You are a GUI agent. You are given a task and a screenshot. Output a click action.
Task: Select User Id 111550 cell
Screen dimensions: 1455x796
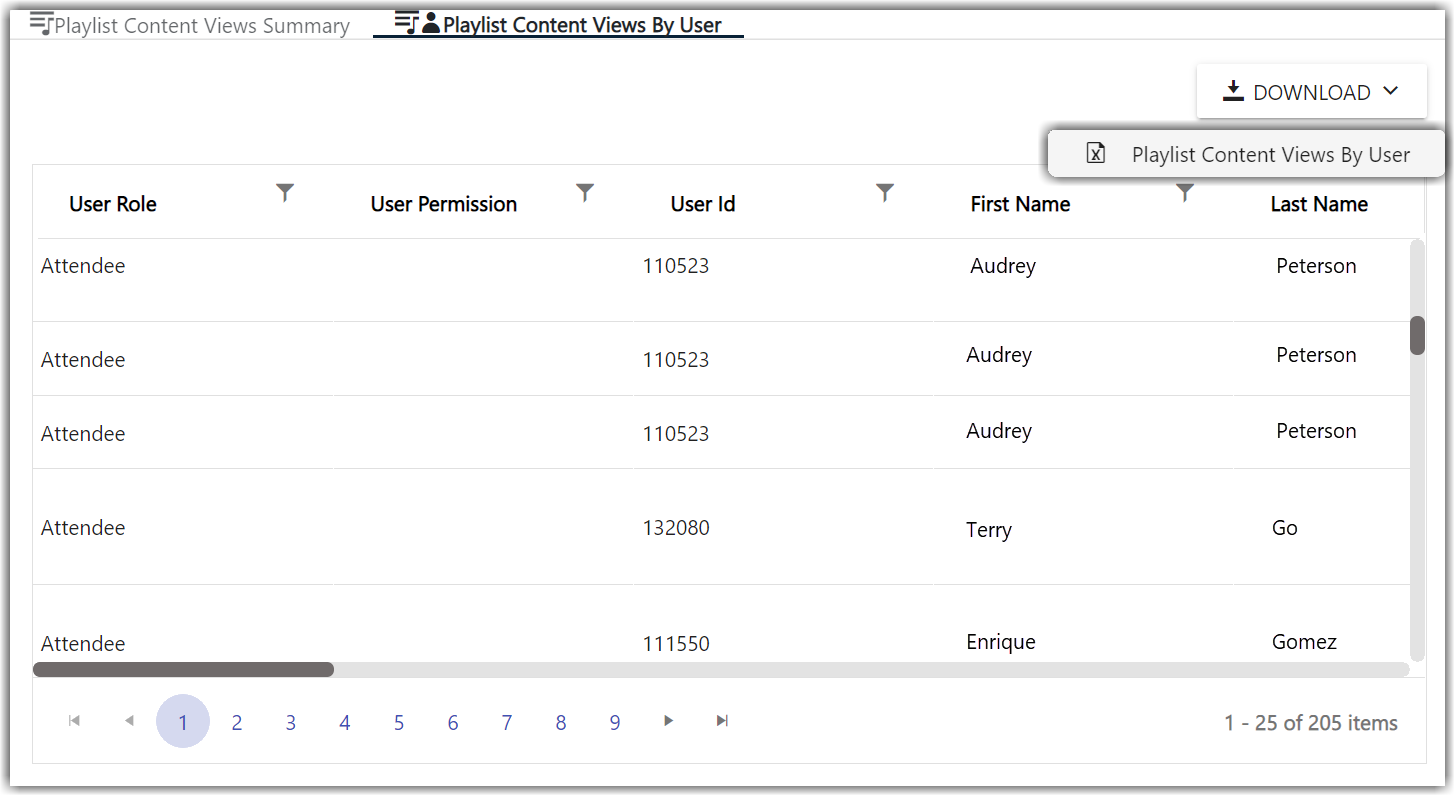click(676, 644)
